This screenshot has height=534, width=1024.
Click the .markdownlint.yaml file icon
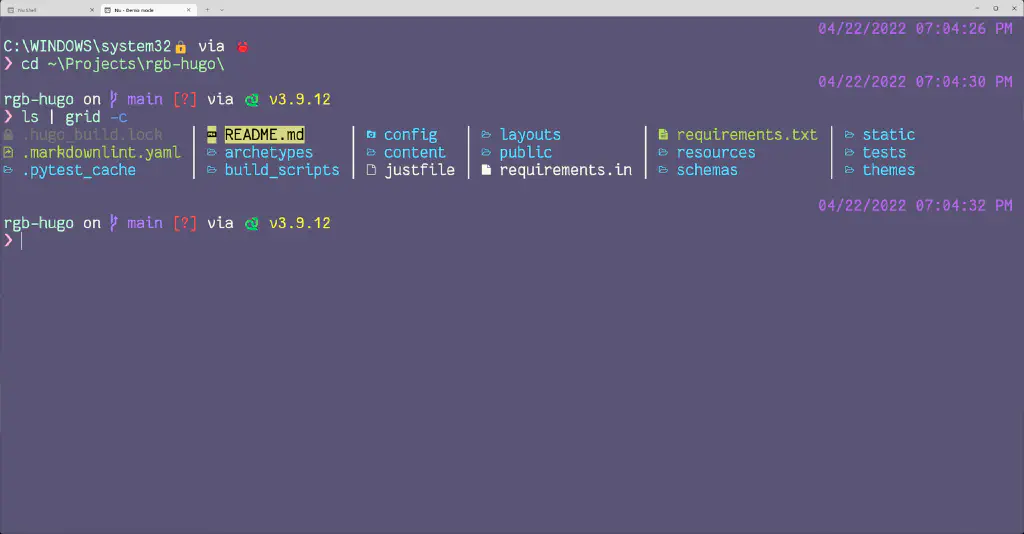coord(9,153)
